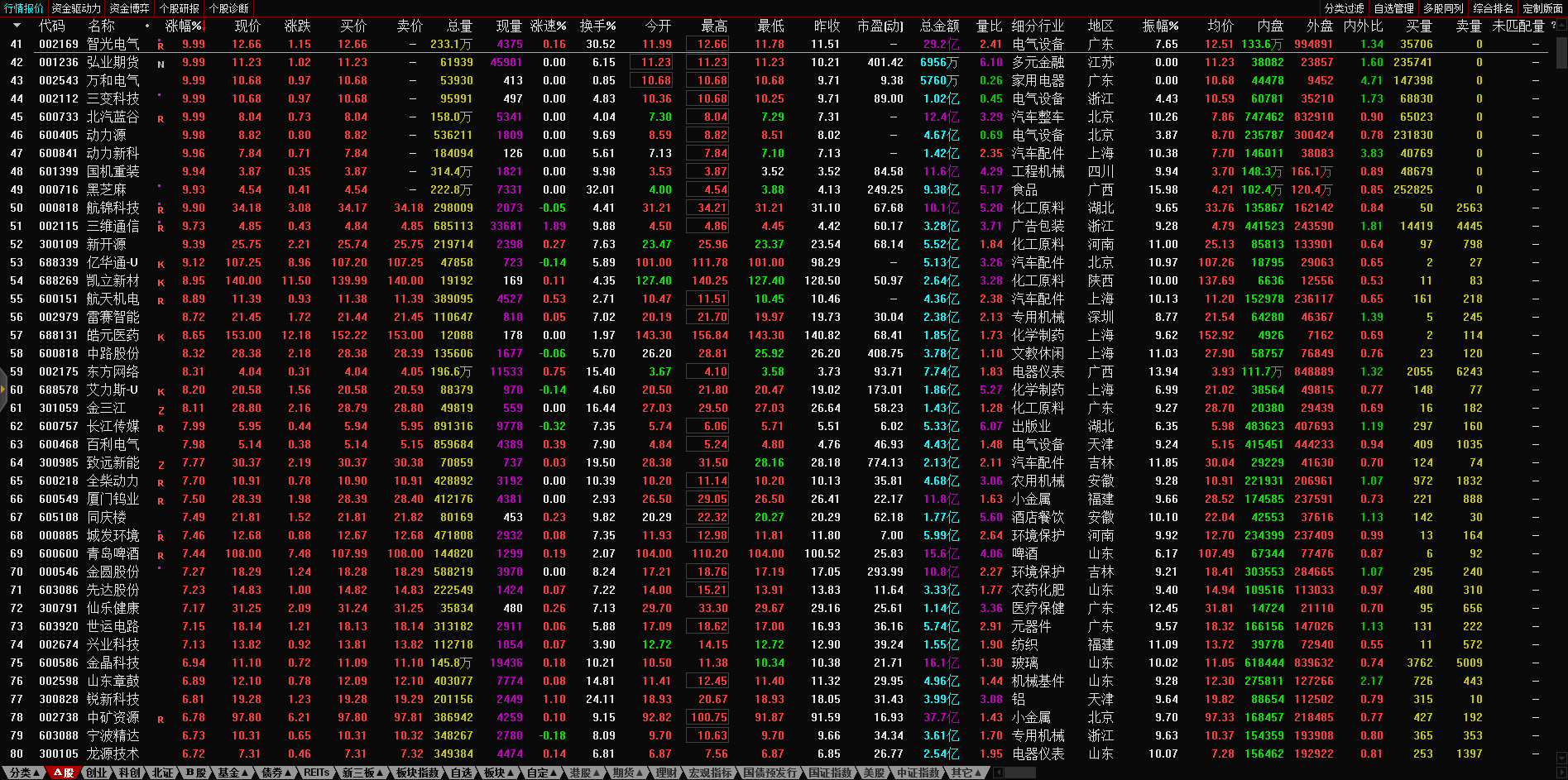Screen dimensions: 1568x780
Task: Click the scroll-left arrow in bottom scrollbar
Action: tap(998, 773)
